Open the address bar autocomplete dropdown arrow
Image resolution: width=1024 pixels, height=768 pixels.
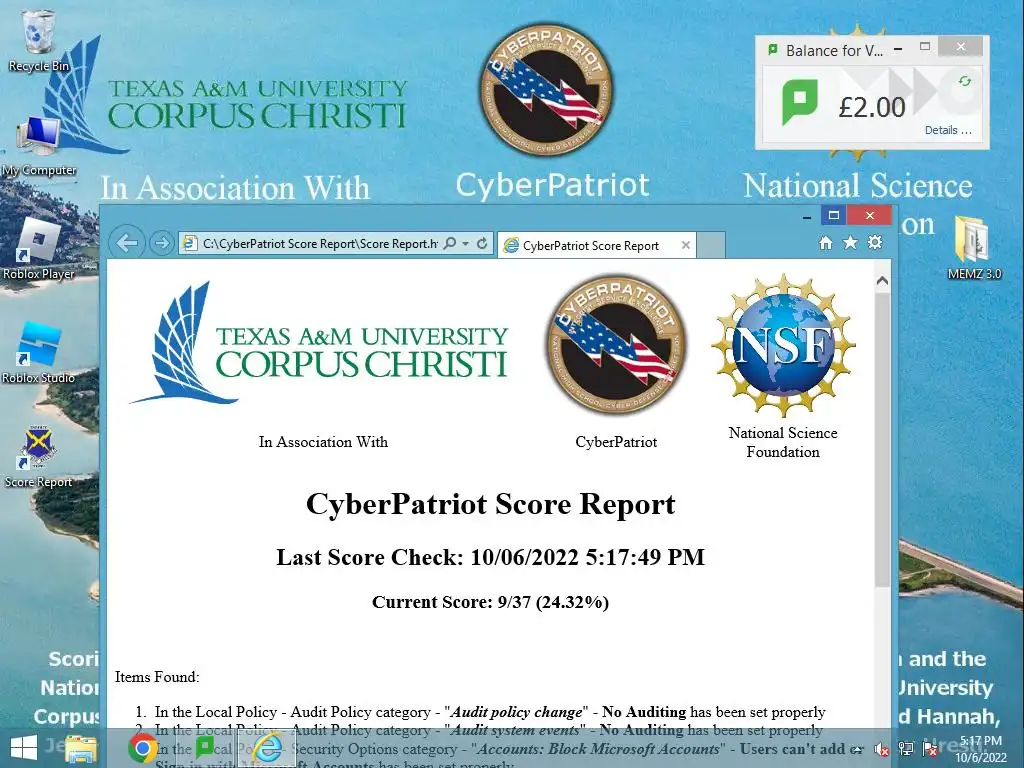(x=466, y=244)
